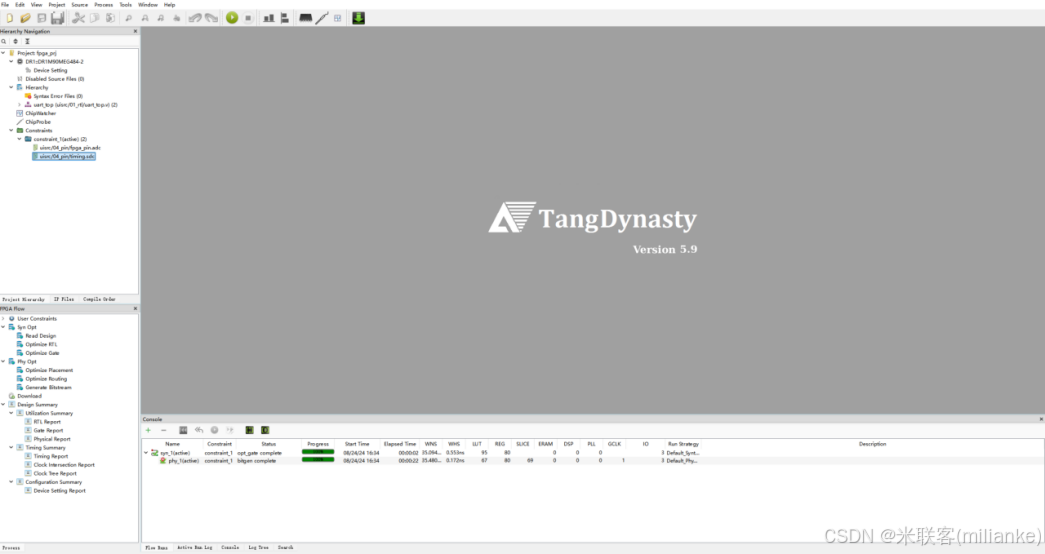Click the Redo arrow toolbar icon

click(211, 18)
